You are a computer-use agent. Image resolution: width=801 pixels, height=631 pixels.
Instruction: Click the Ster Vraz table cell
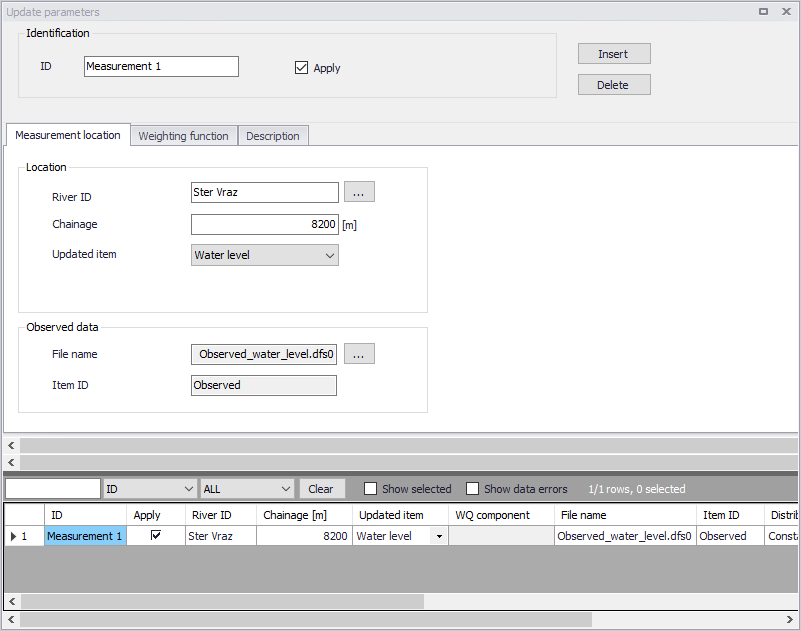[x=221, y=536]
